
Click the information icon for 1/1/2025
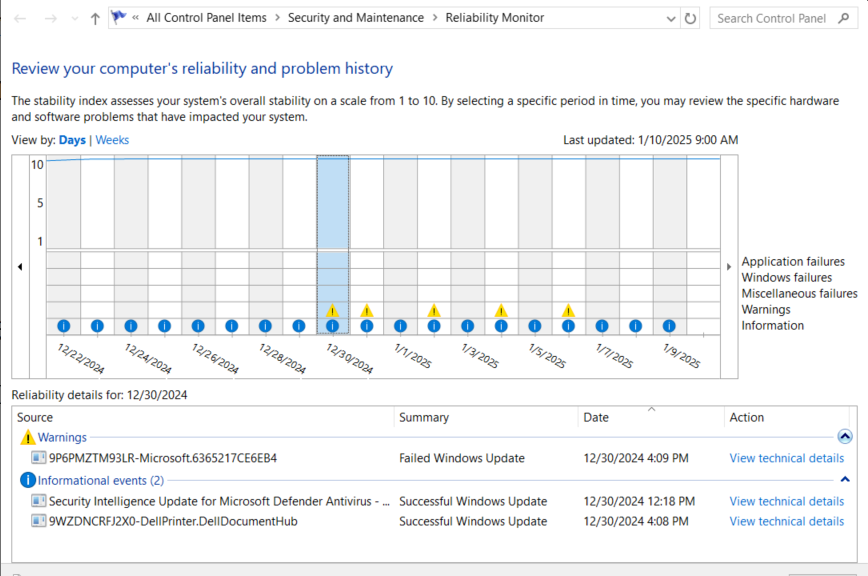click(400, 326)
